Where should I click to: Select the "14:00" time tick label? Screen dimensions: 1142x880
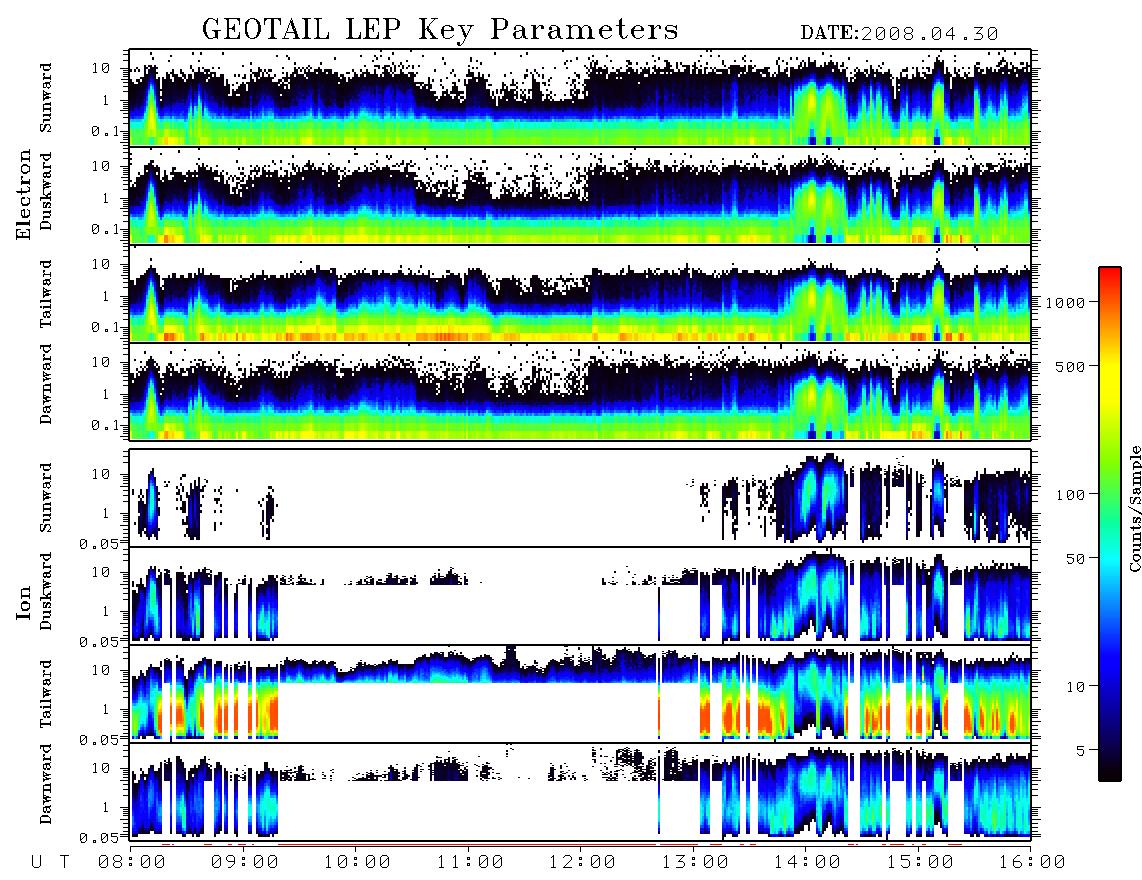coord(806,862)
